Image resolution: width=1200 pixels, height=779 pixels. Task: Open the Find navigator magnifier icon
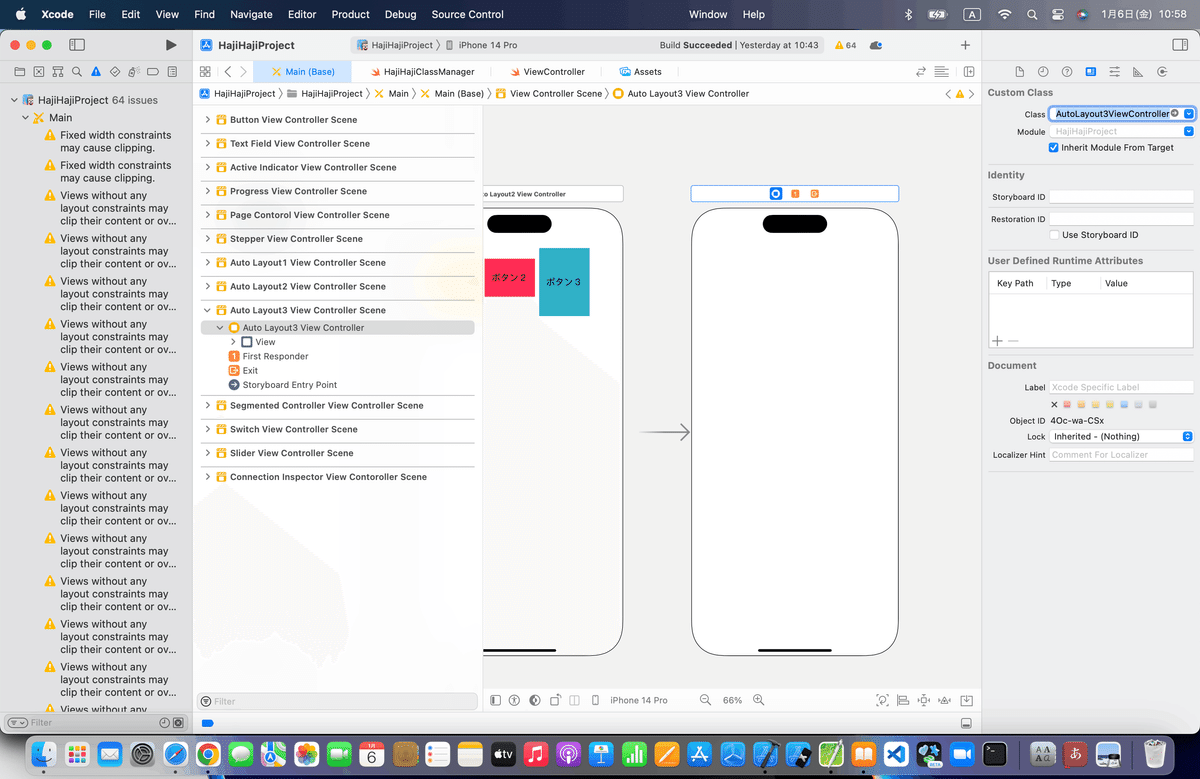pyautogui.click(x=76, y=72)
